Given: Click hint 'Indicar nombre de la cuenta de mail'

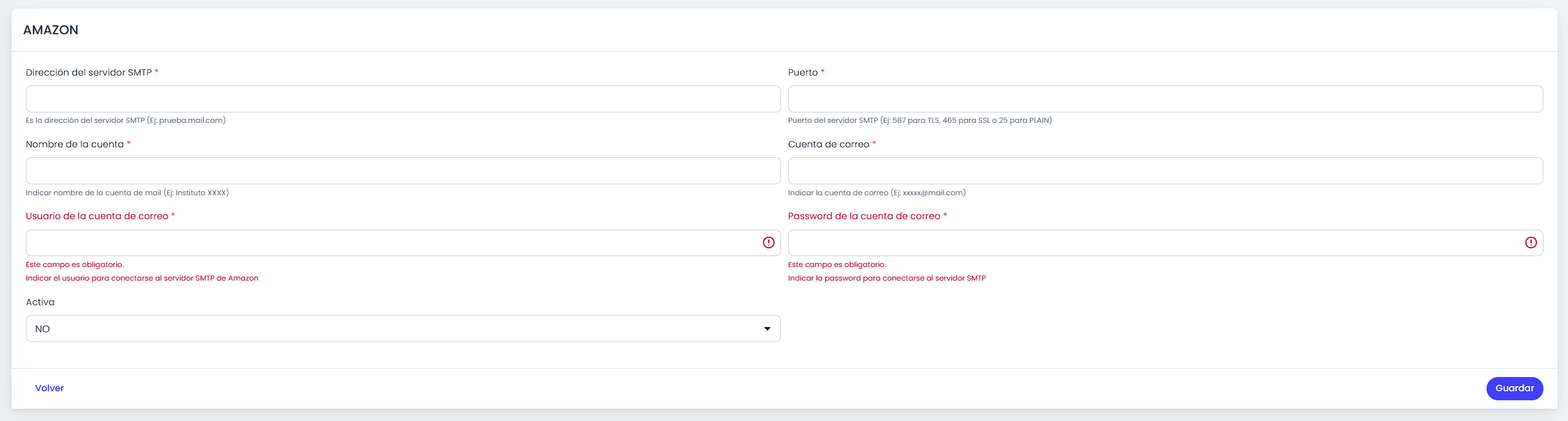Looking at the screenshot, I should click(127, 193).
